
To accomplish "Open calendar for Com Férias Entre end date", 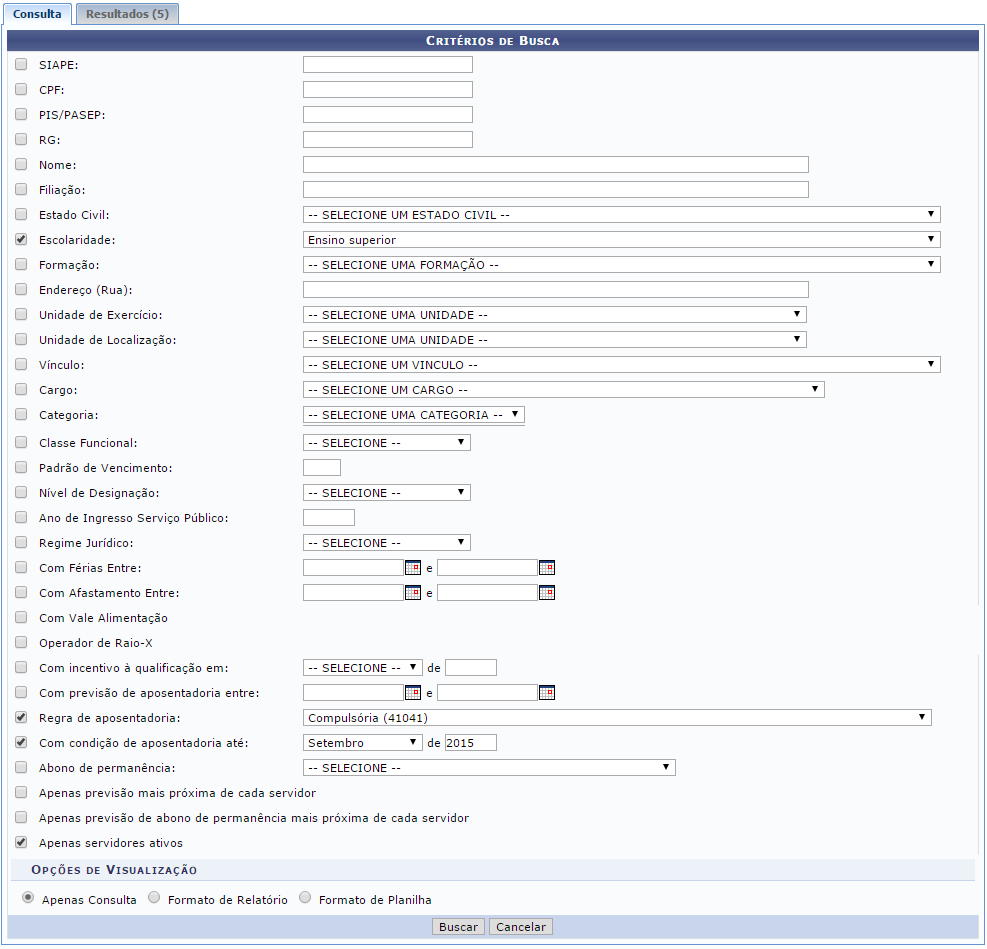I will click(546, 568).
